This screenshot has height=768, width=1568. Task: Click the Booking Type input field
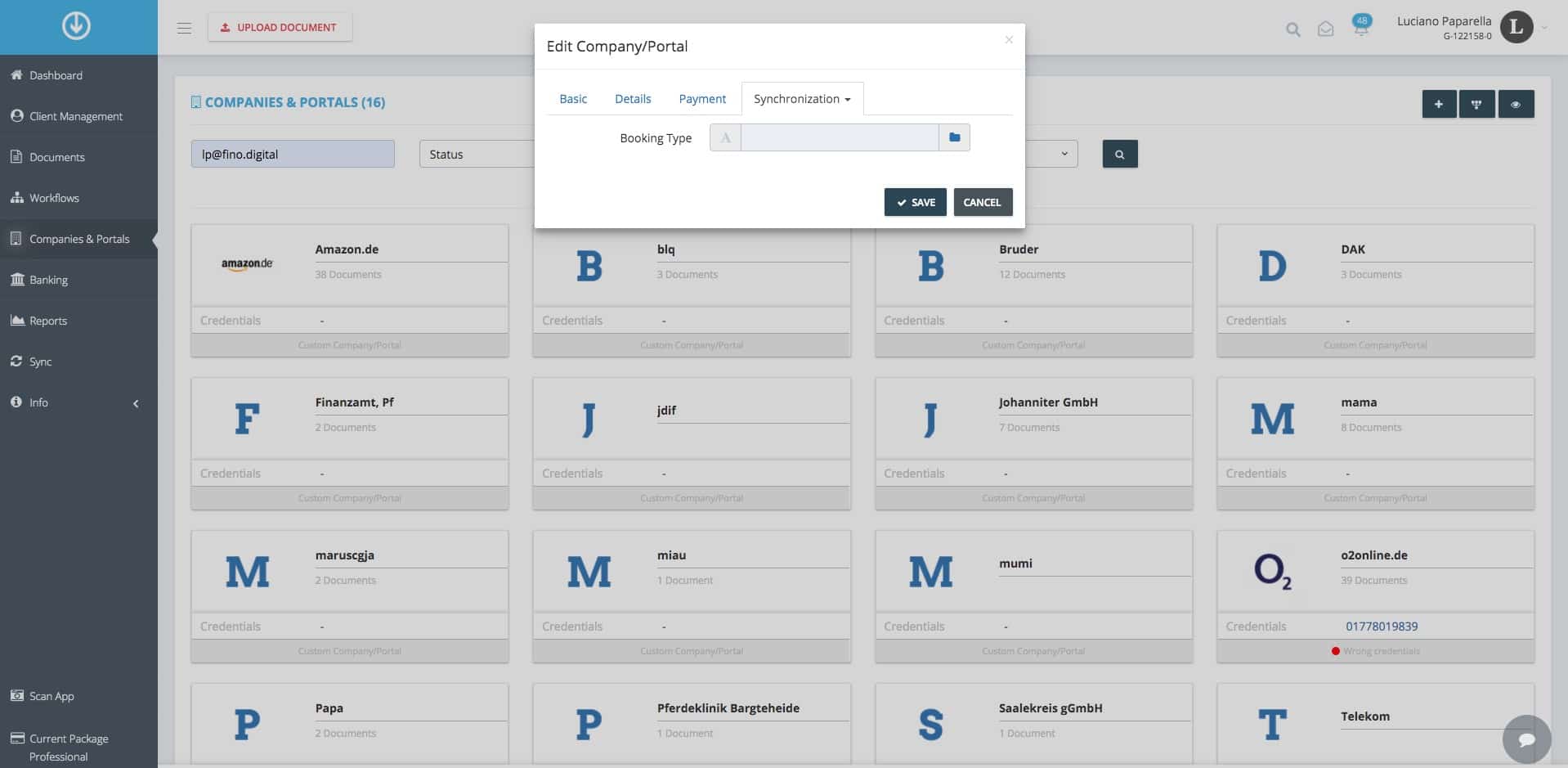[840, 137]
